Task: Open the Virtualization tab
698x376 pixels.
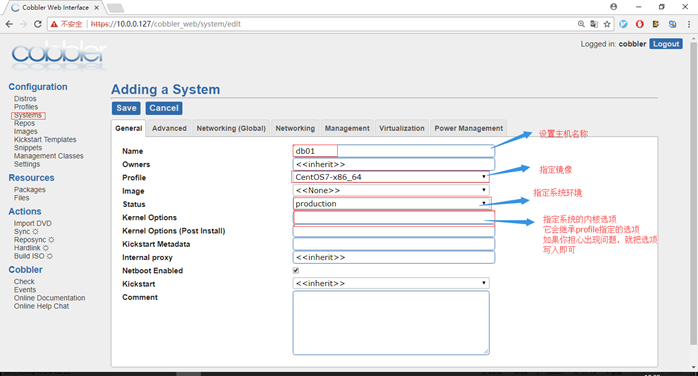Action: click(x=402, y=128)
